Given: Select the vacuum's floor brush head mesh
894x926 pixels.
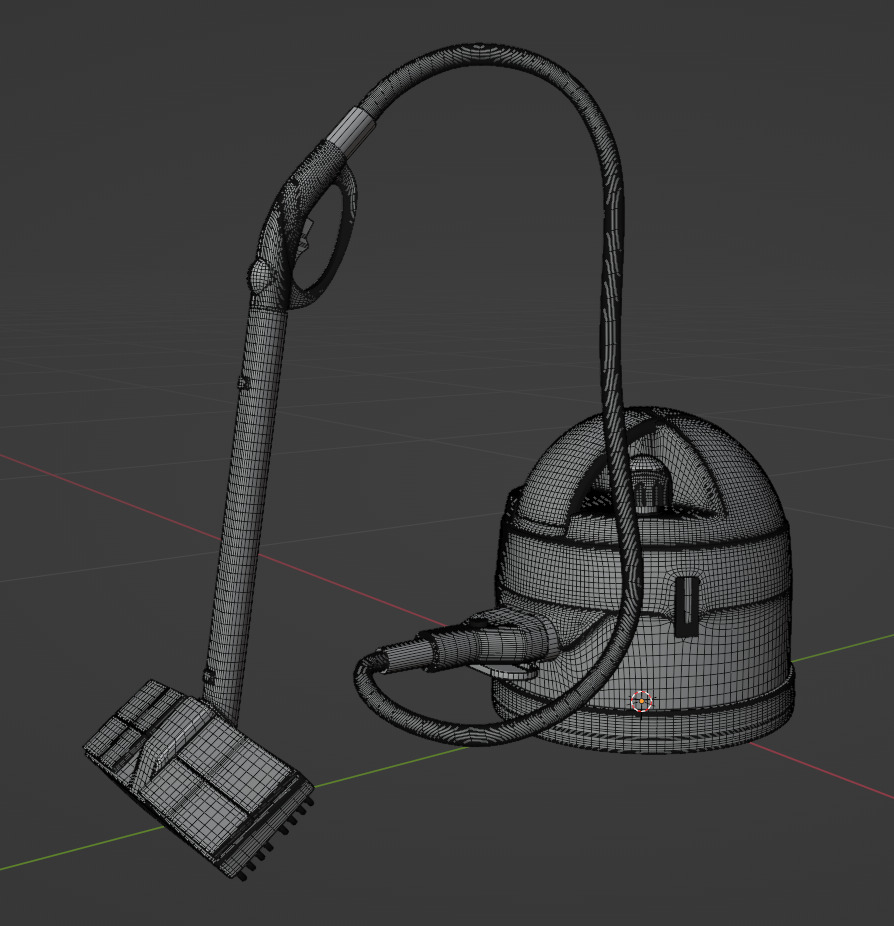Looking at the screenshot, I should click(198, 780).
